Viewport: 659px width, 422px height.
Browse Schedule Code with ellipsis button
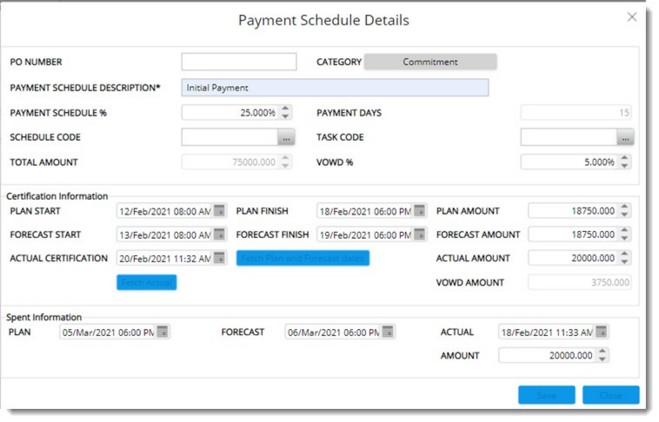click(x=286, y=138)
